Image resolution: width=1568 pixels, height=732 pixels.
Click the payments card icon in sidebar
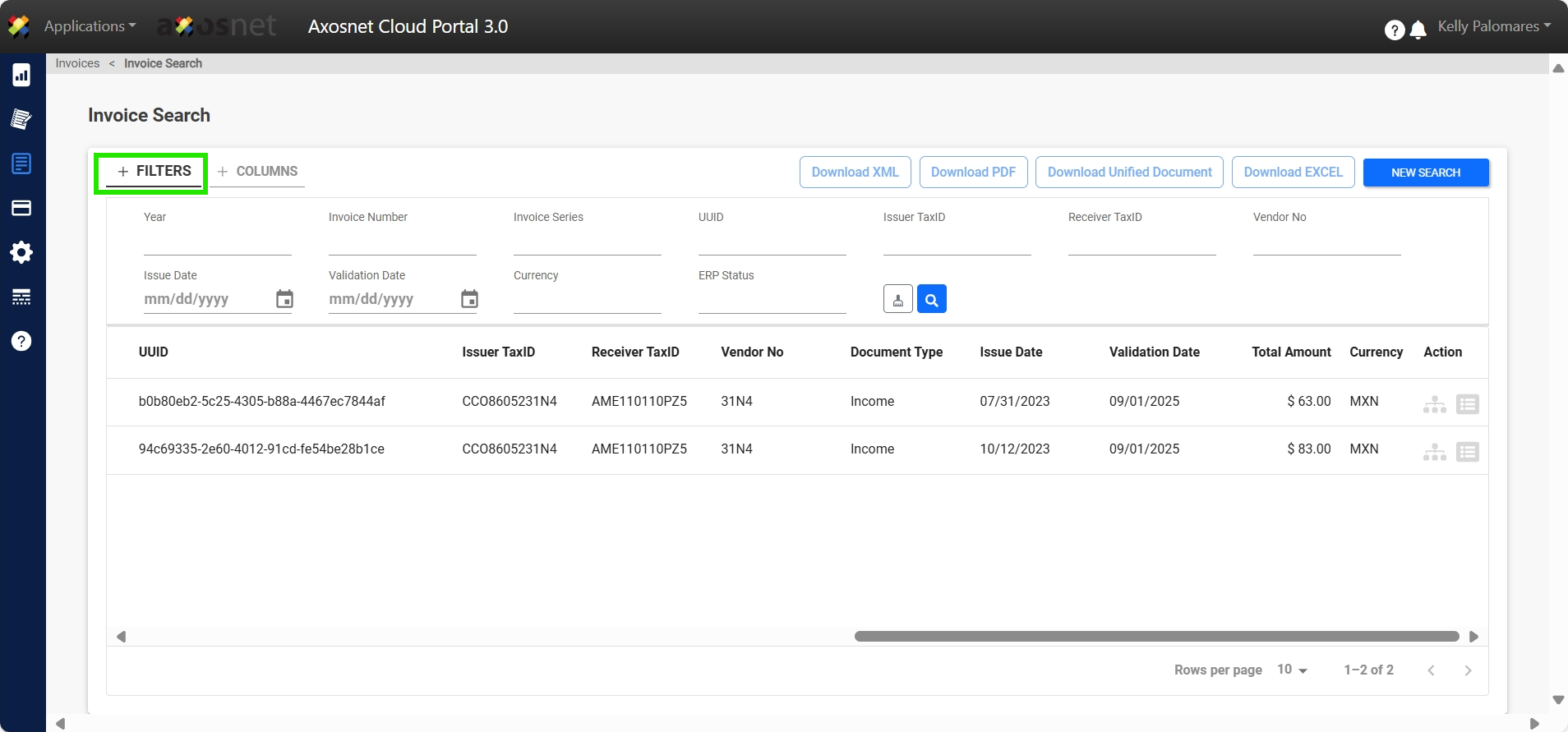pos(21,208)
